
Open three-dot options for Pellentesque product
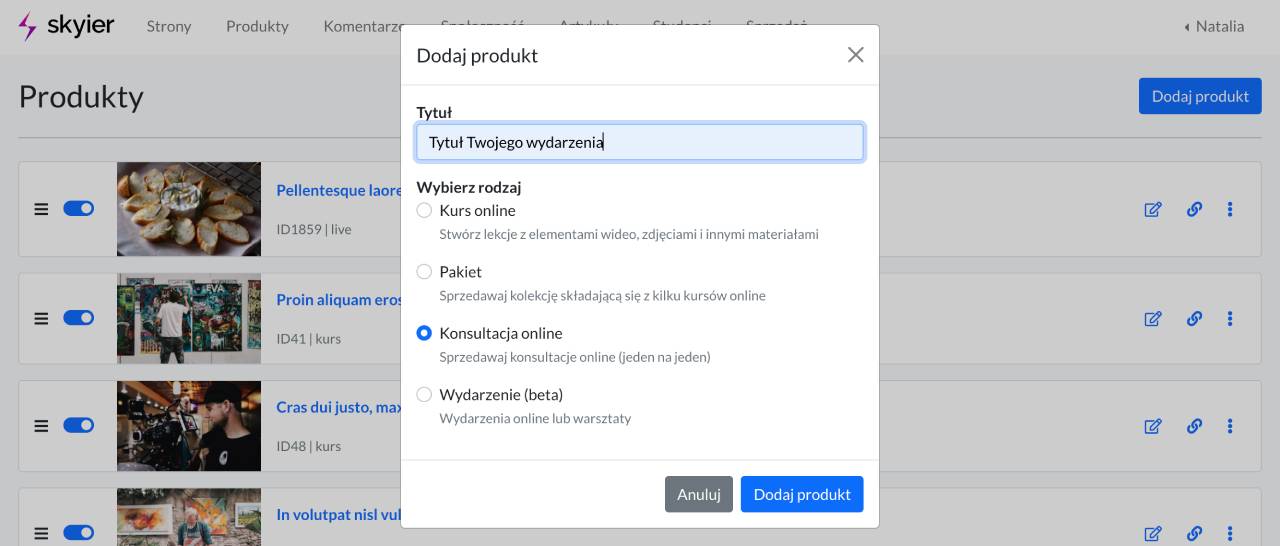tap(1230, 210)
